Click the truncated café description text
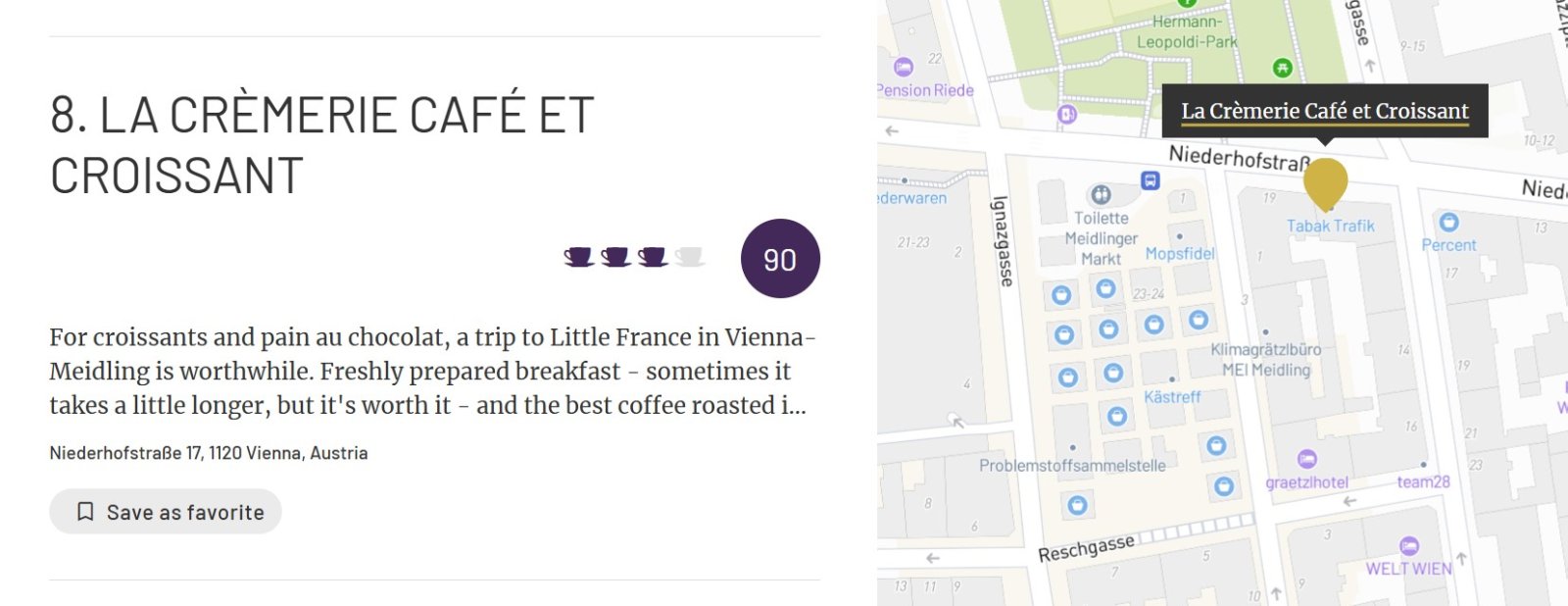The image size is (1568, 606). click(x=432, y=371)
